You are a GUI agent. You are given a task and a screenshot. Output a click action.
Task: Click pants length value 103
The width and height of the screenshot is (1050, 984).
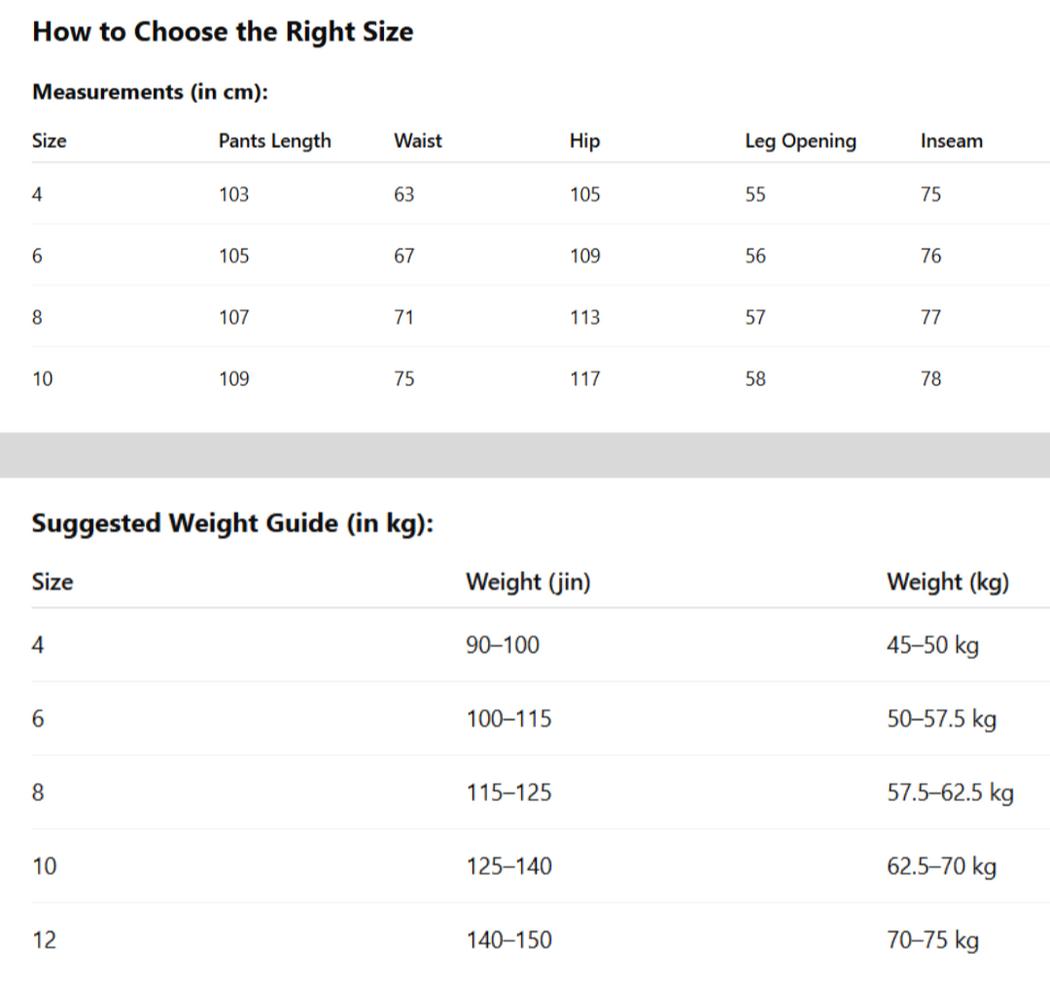(x=233, y=195)
